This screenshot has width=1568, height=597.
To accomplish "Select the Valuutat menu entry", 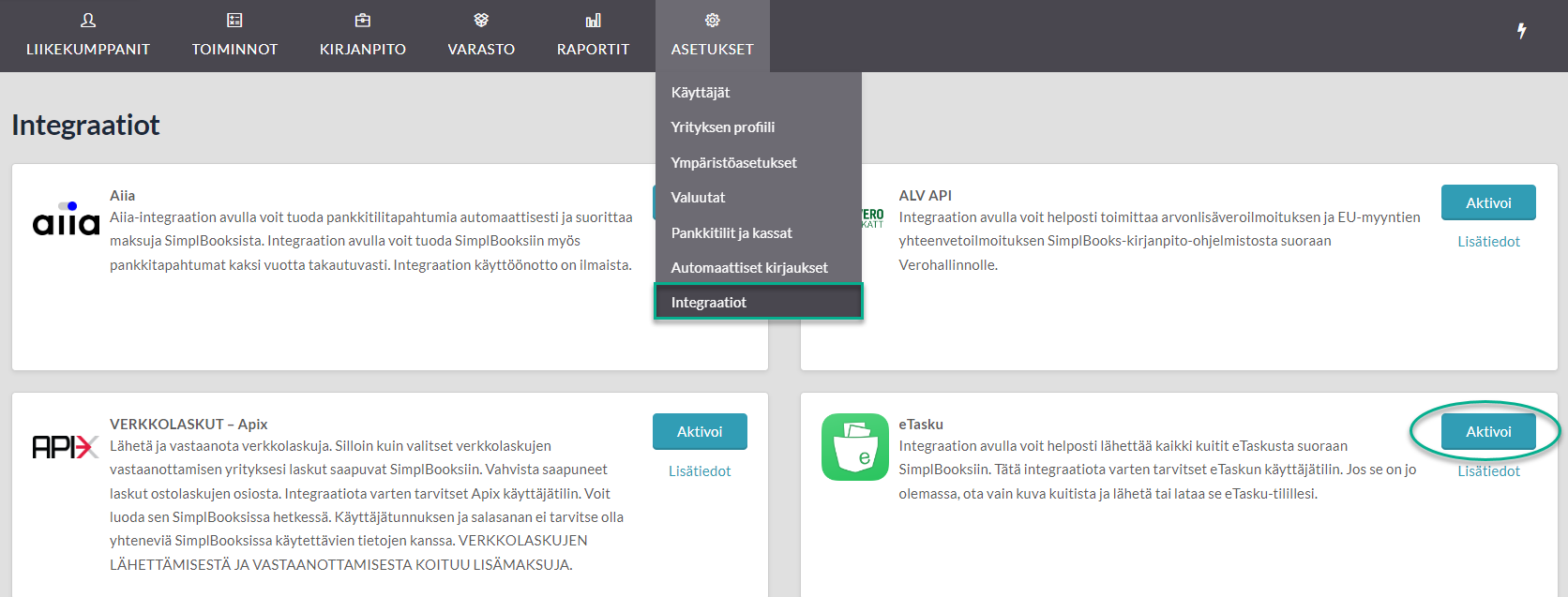I will 758,198.
